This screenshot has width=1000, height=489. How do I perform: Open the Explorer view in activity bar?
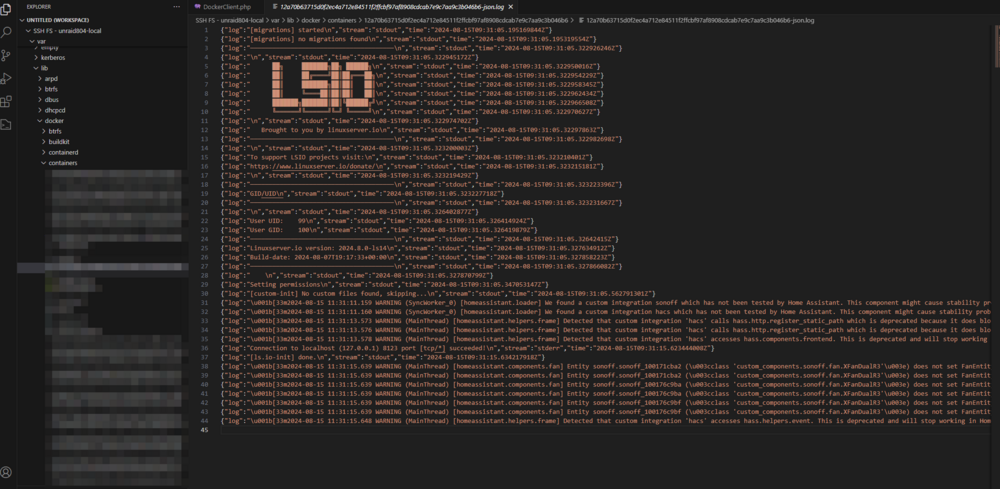tap(6, 10)
